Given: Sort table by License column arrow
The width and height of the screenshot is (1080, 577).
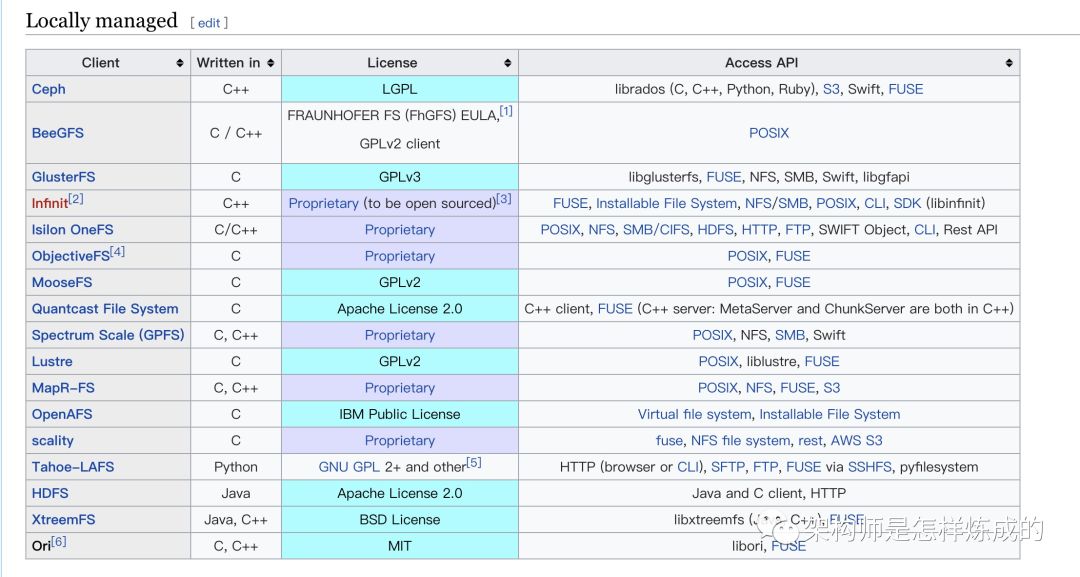Looking at the screenshot, I should (x=508, y=63).
